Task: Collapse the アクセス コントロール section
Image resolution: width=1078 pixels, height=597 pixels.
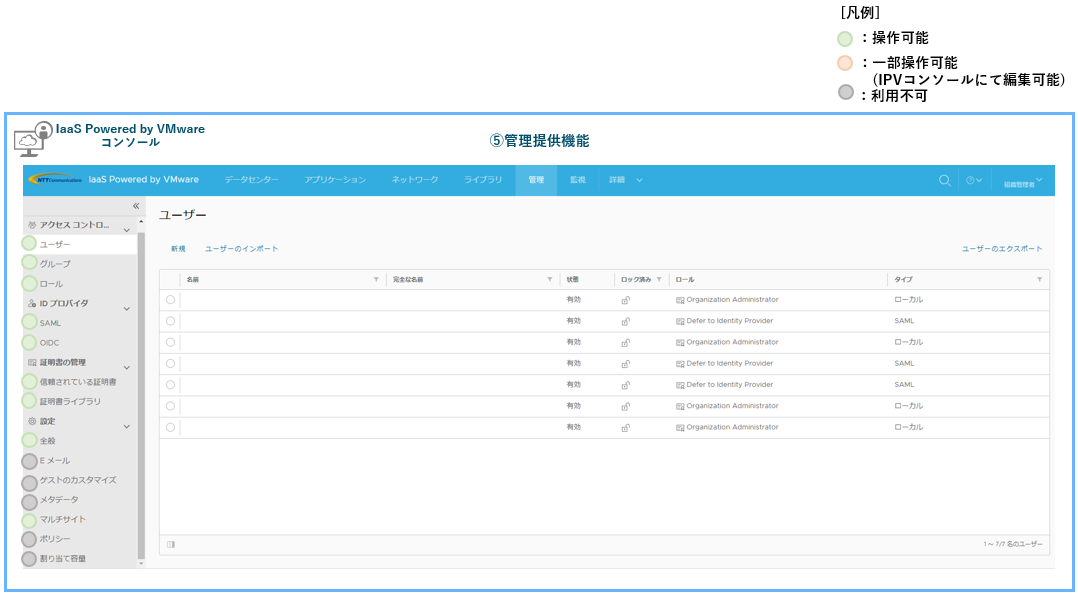Action: coord(127,230)
